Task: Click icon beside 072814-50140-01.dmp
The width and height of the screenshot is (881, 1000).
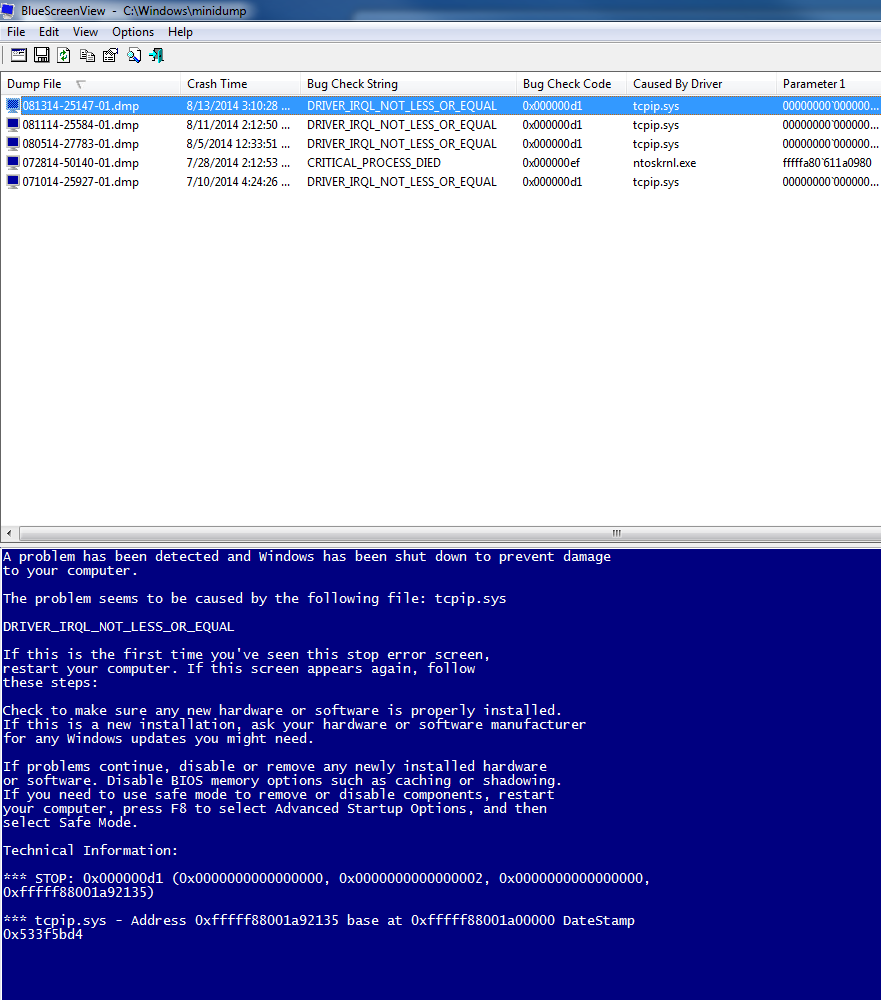Action: coord(13,163)
